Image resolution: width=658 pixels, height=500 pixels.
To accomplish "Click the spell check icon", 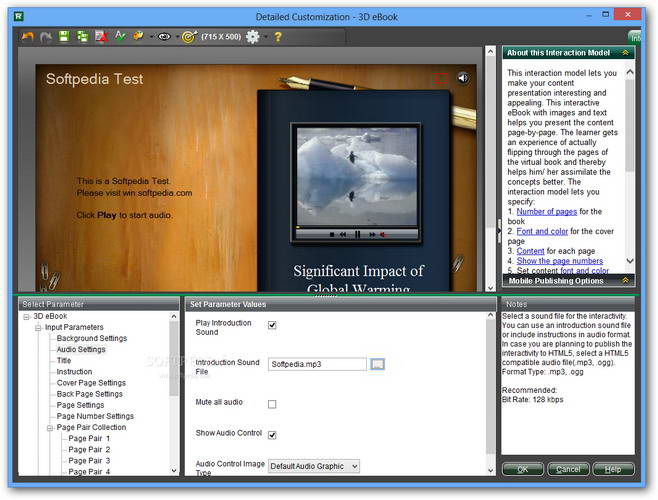I will (120, 37).
